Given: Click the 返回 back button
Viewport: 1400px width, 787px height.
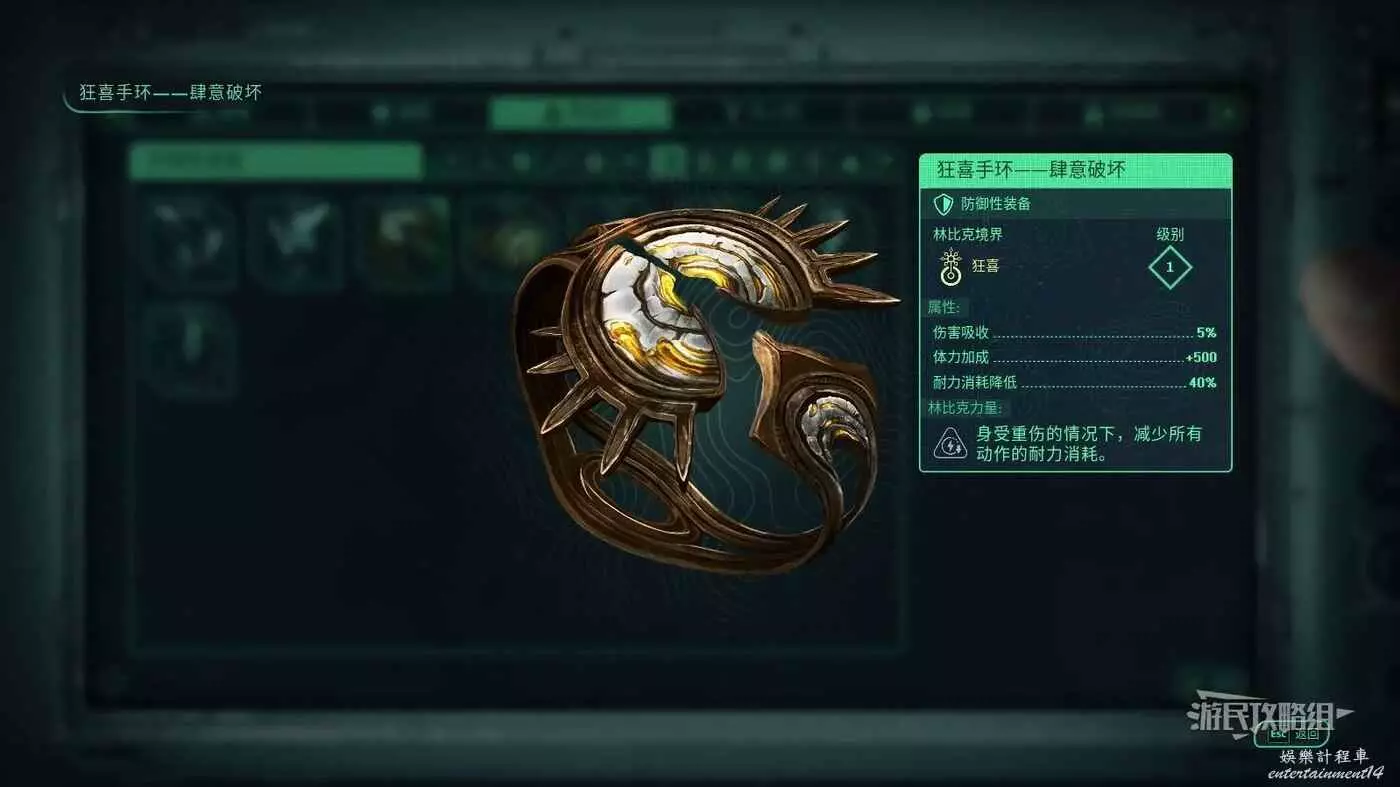Looking at the screenshot, I should 1306,734.
